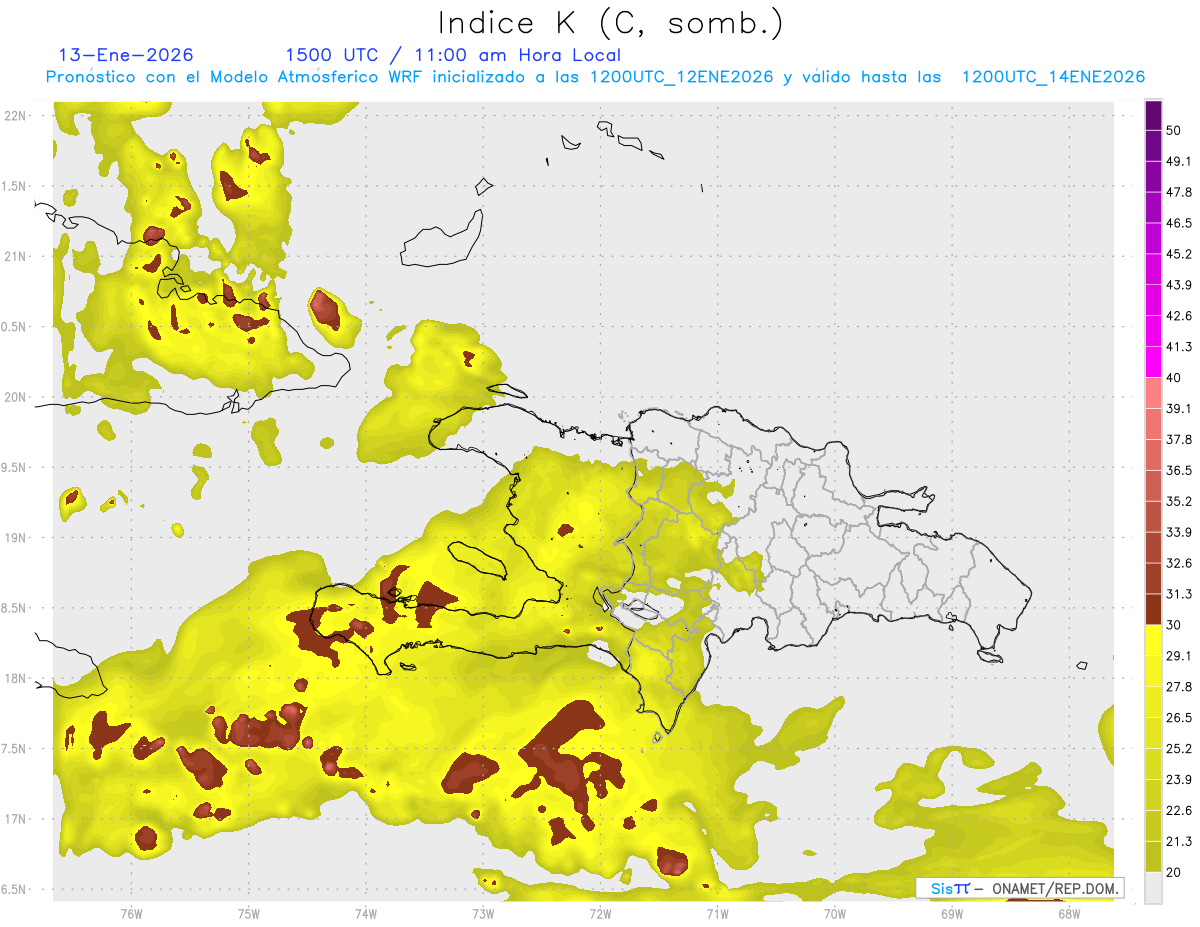Click the colorbar value '47.8'

[1179, 192]
